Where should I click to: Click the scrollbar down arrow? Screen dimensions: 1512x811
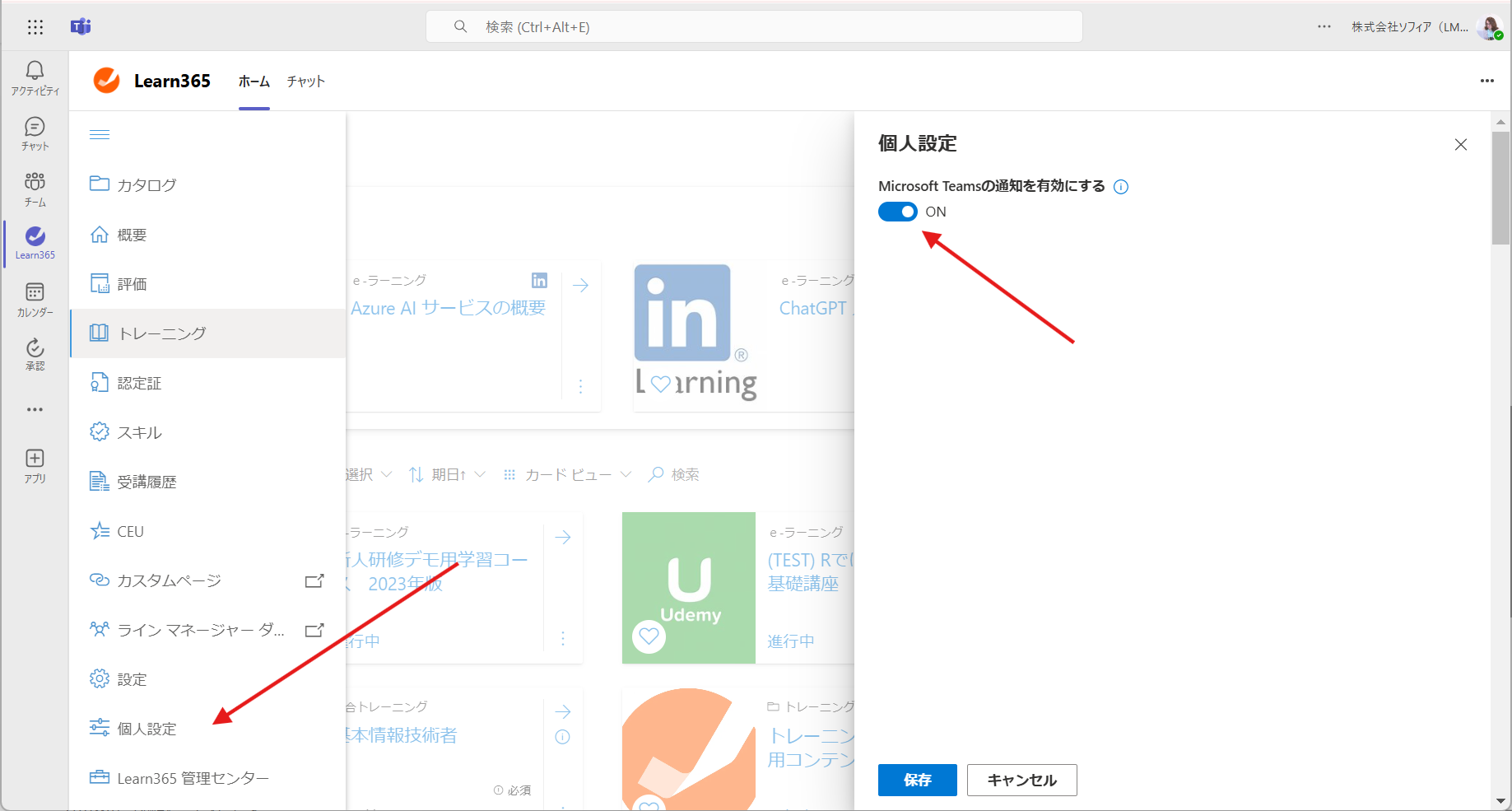point(1501,801)
